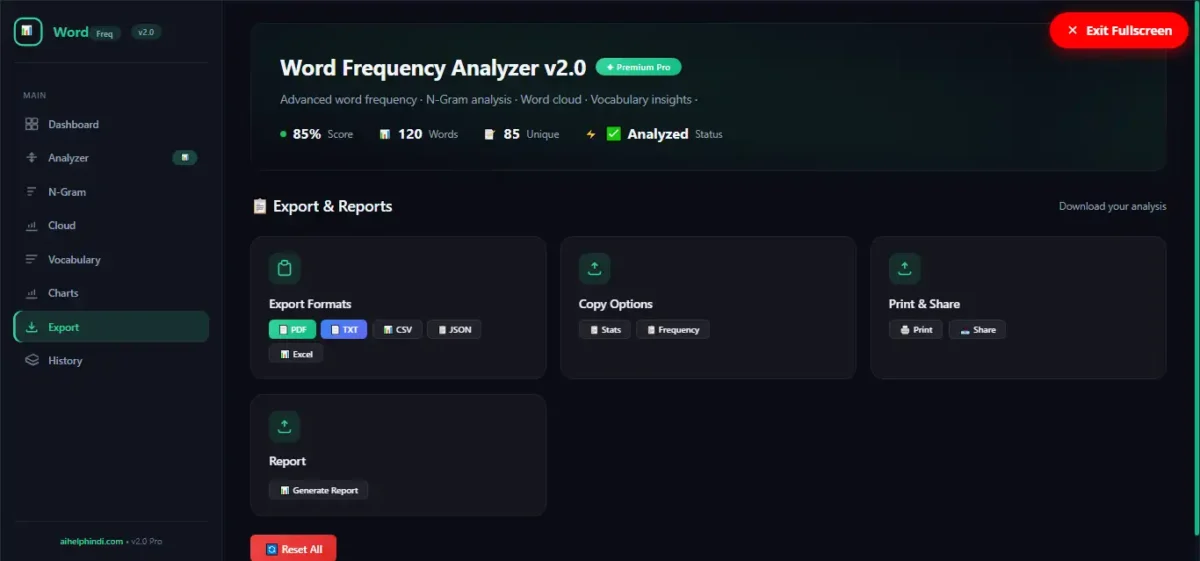Select the Export sidebar item

(111, 327)
